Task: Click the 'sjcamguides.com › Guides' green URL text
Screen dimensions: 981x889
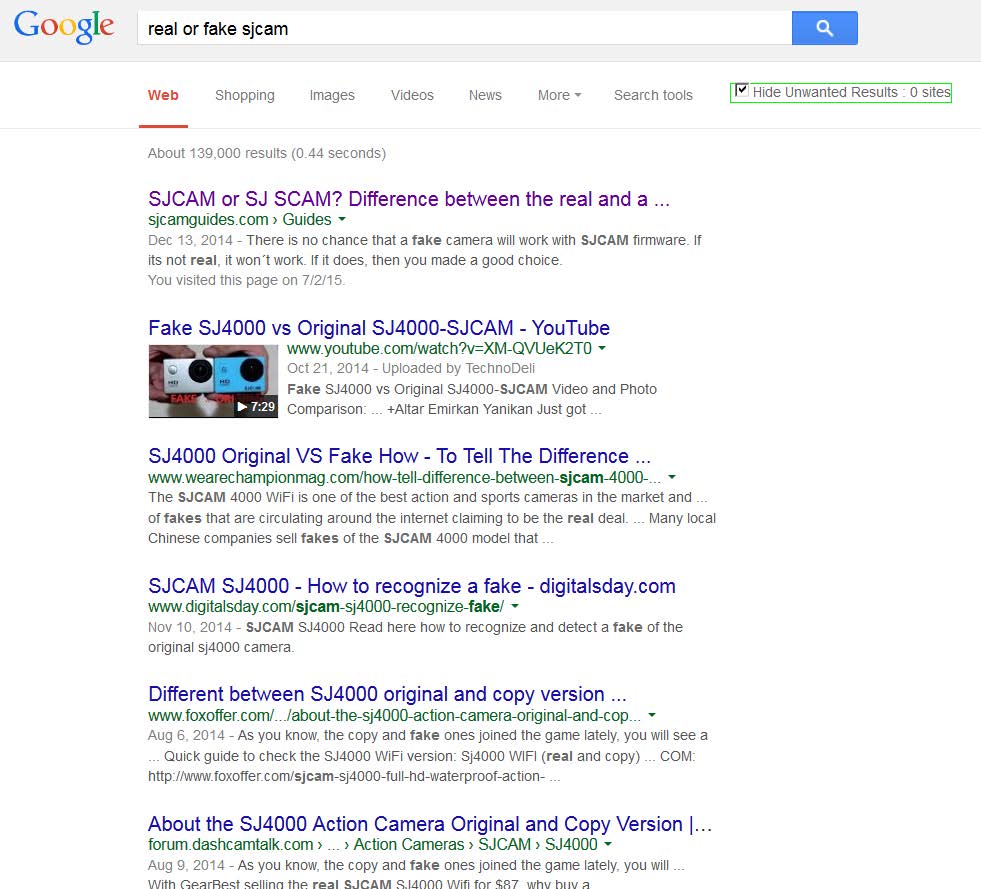Action: click(x=240, y=220)
